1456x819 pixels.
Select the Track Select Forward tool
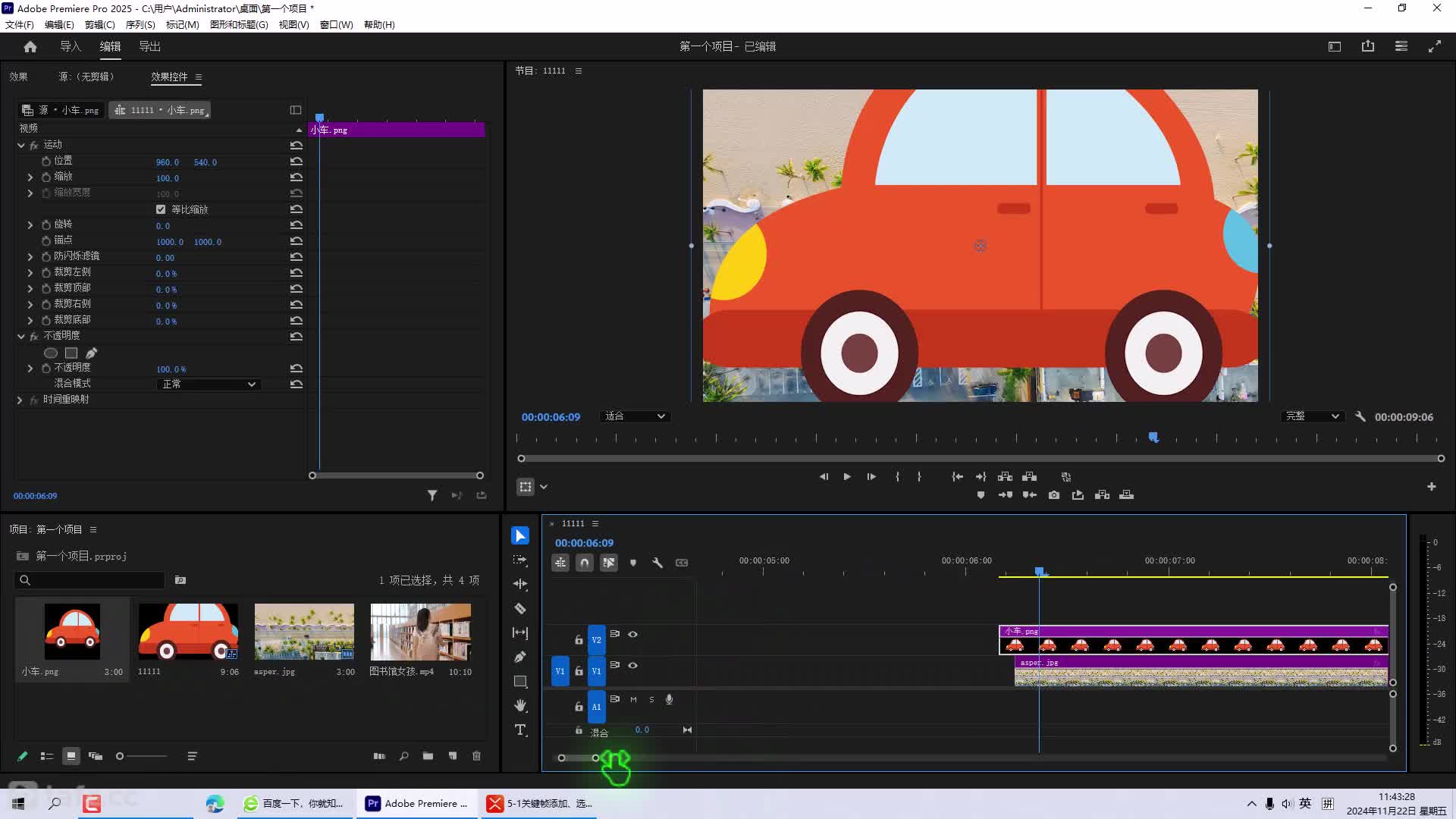(x=520, y=560)
